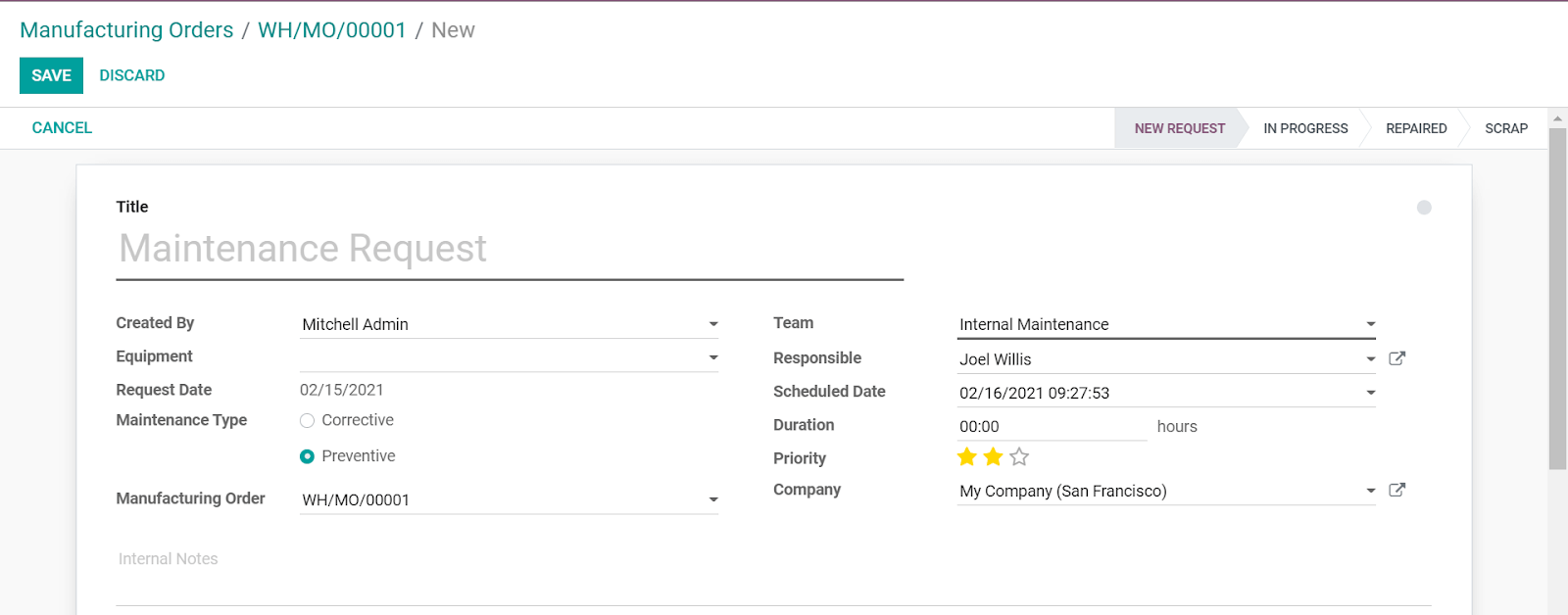Click the grey kanban state dot
Screen dimensions: 1568x615
click(1424, 208)
